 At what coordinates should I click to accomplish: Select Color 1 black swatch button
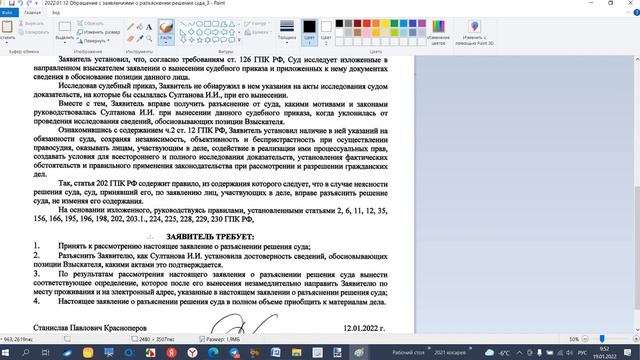(x=309, y=32)
